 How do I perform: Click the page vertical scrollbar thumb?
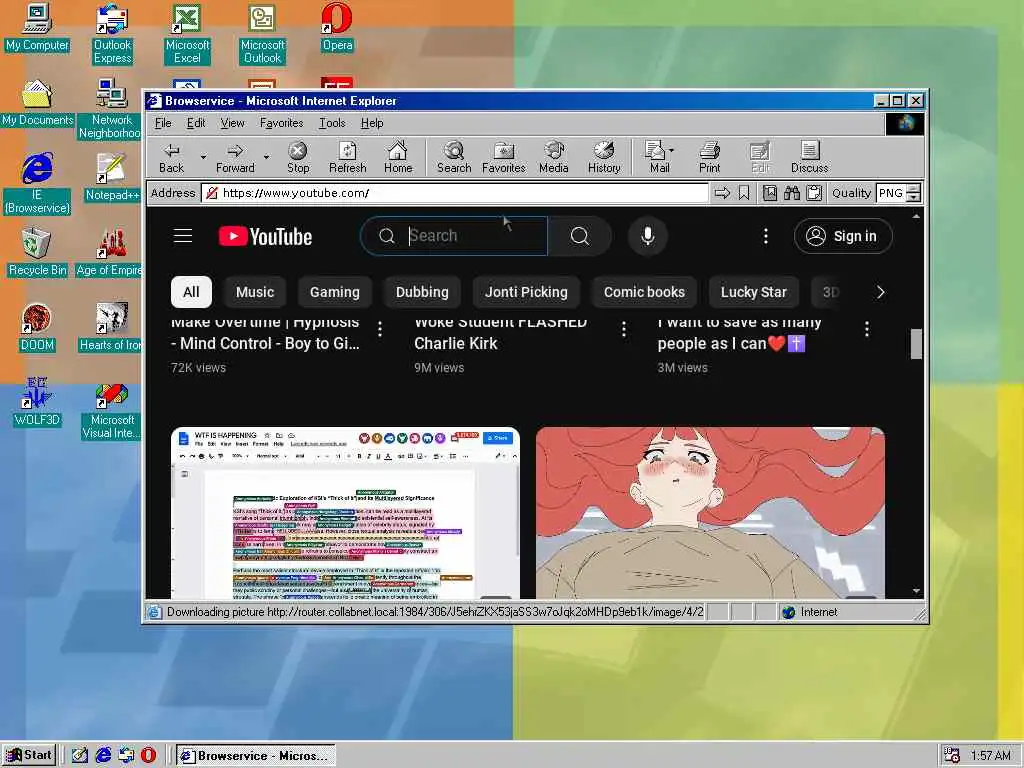pos(916,344)
